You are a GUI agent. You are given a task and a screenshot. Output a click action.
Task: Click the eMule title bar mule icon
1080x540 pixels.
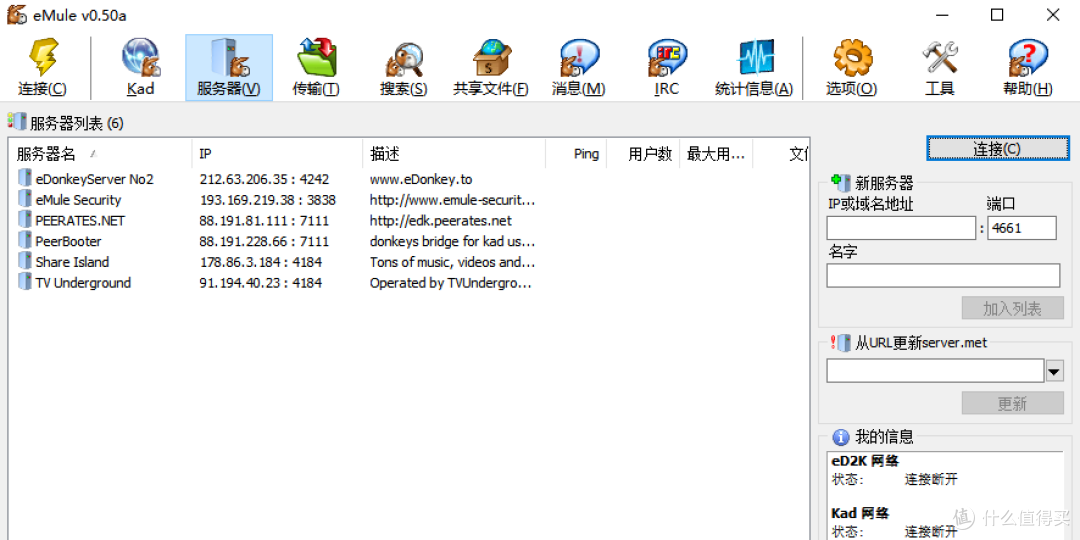(x=17, y=14)
